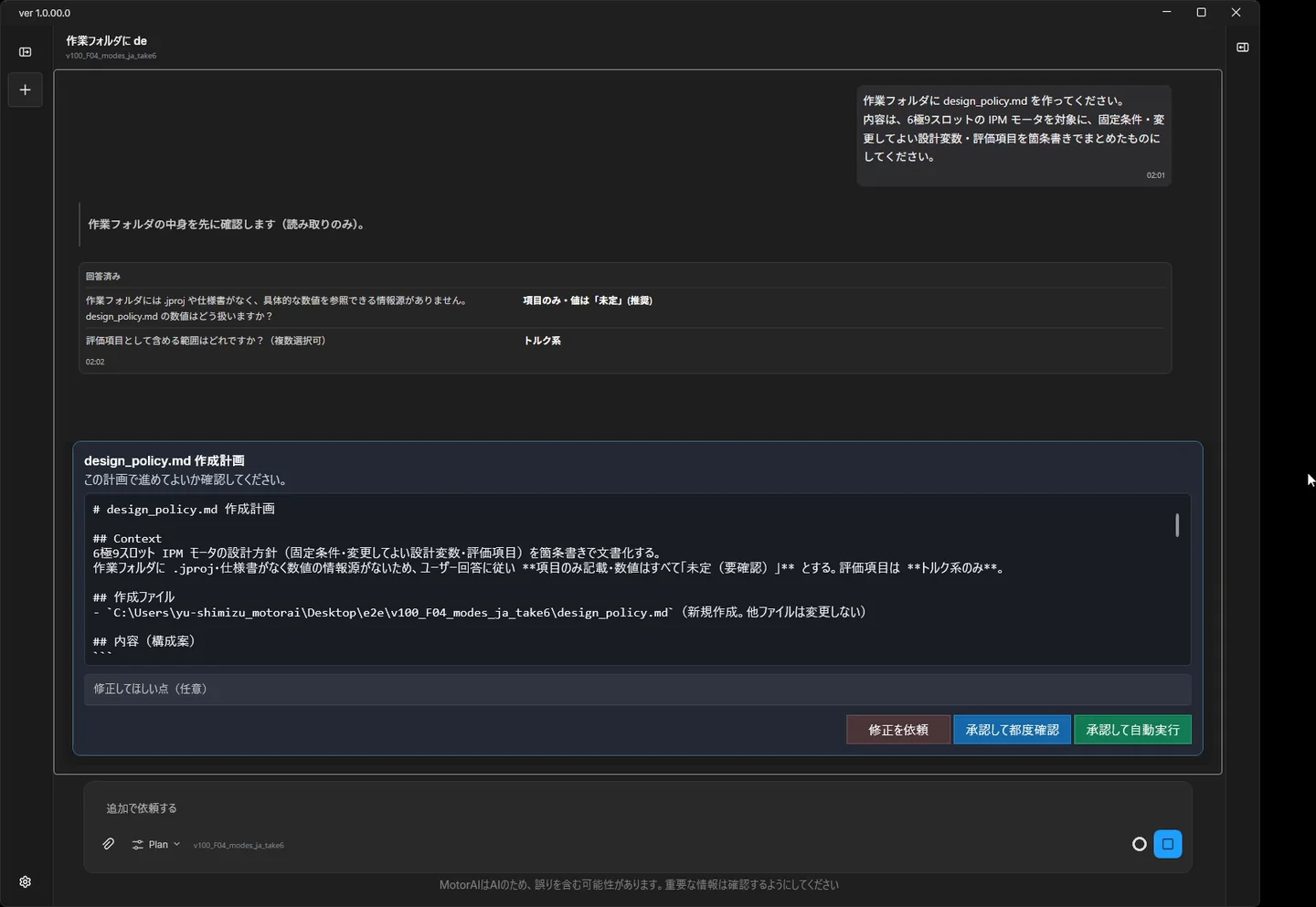Focus the 修正してほしい点（任意） field
This screenshot has height=907, width=1316.
pyautogui.click(x=638, y=690)
